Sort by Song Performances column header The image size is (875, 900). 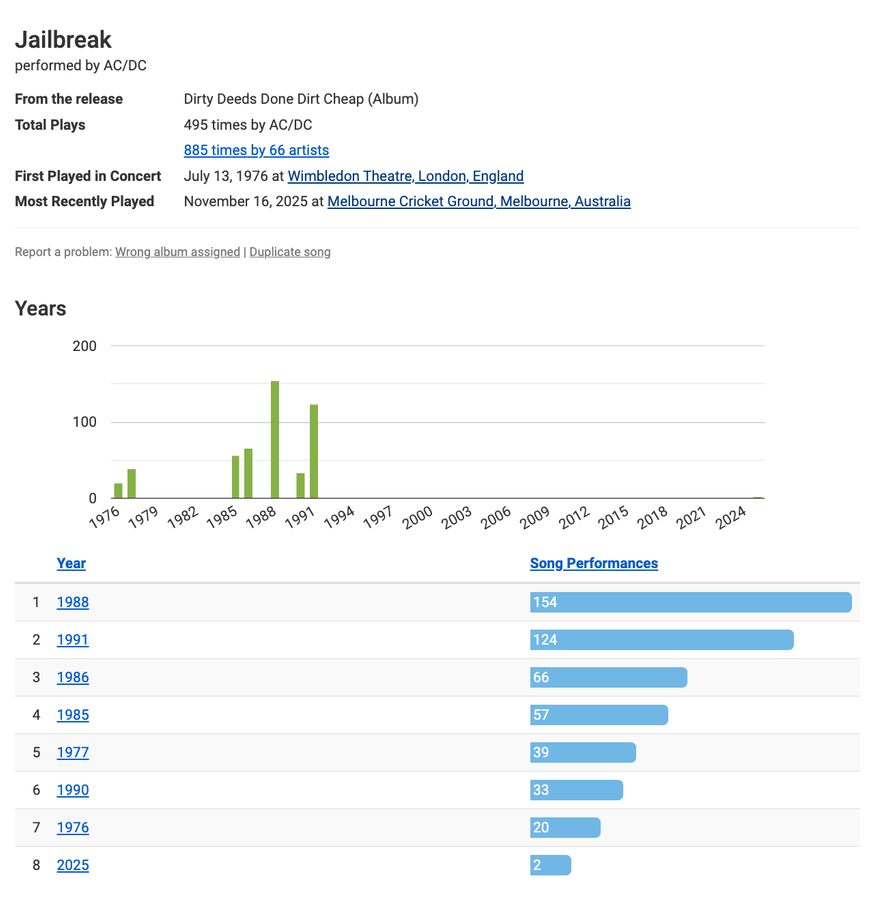(593, 563)
